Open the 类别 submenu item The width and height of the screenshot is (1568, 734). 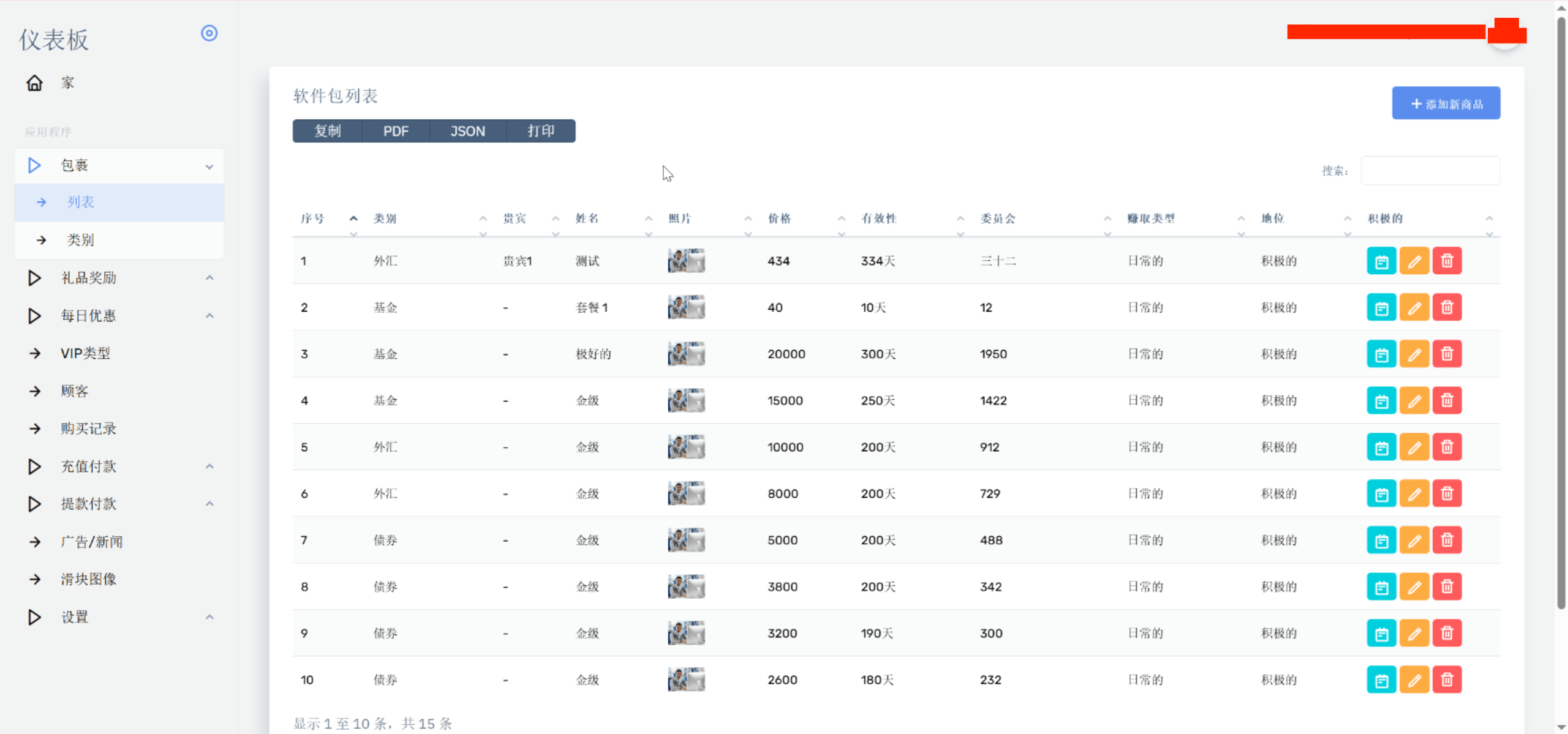click(x=80, y=240)
